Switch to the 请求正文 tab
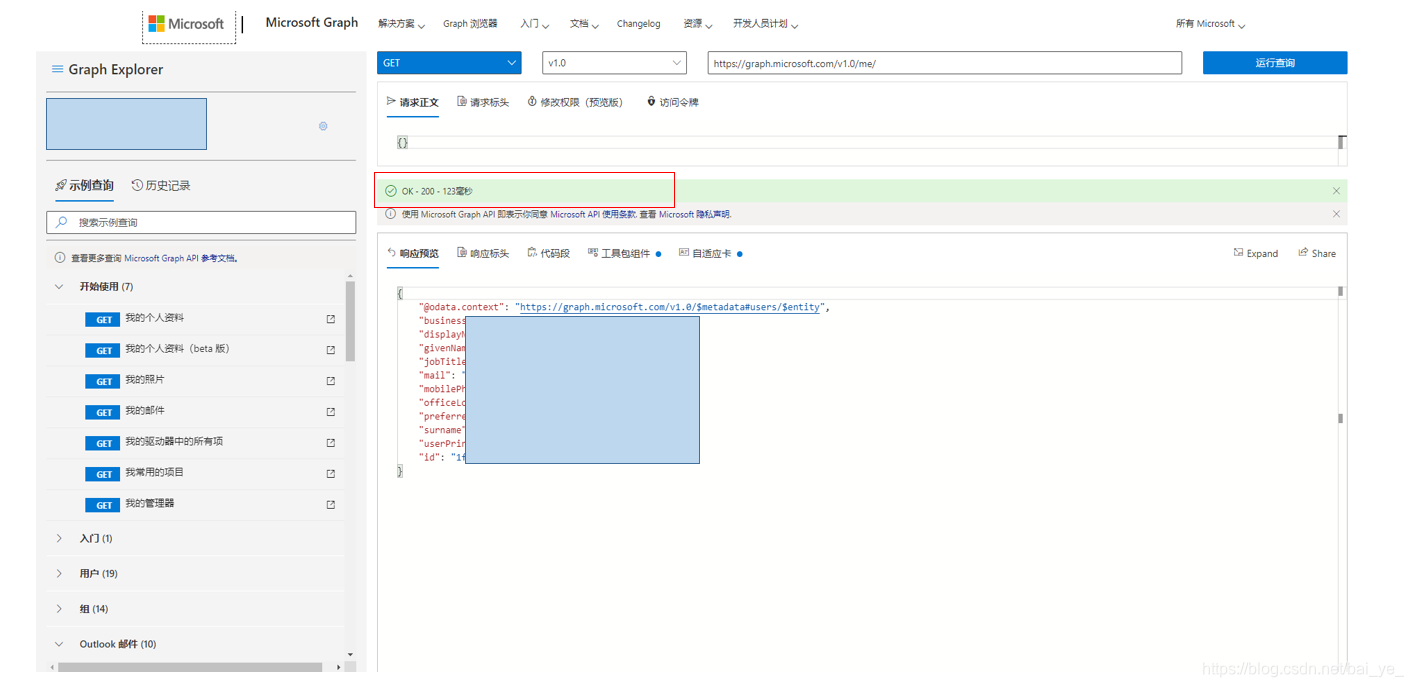This screenshot has height=687, width=1413. click(412, 103)
